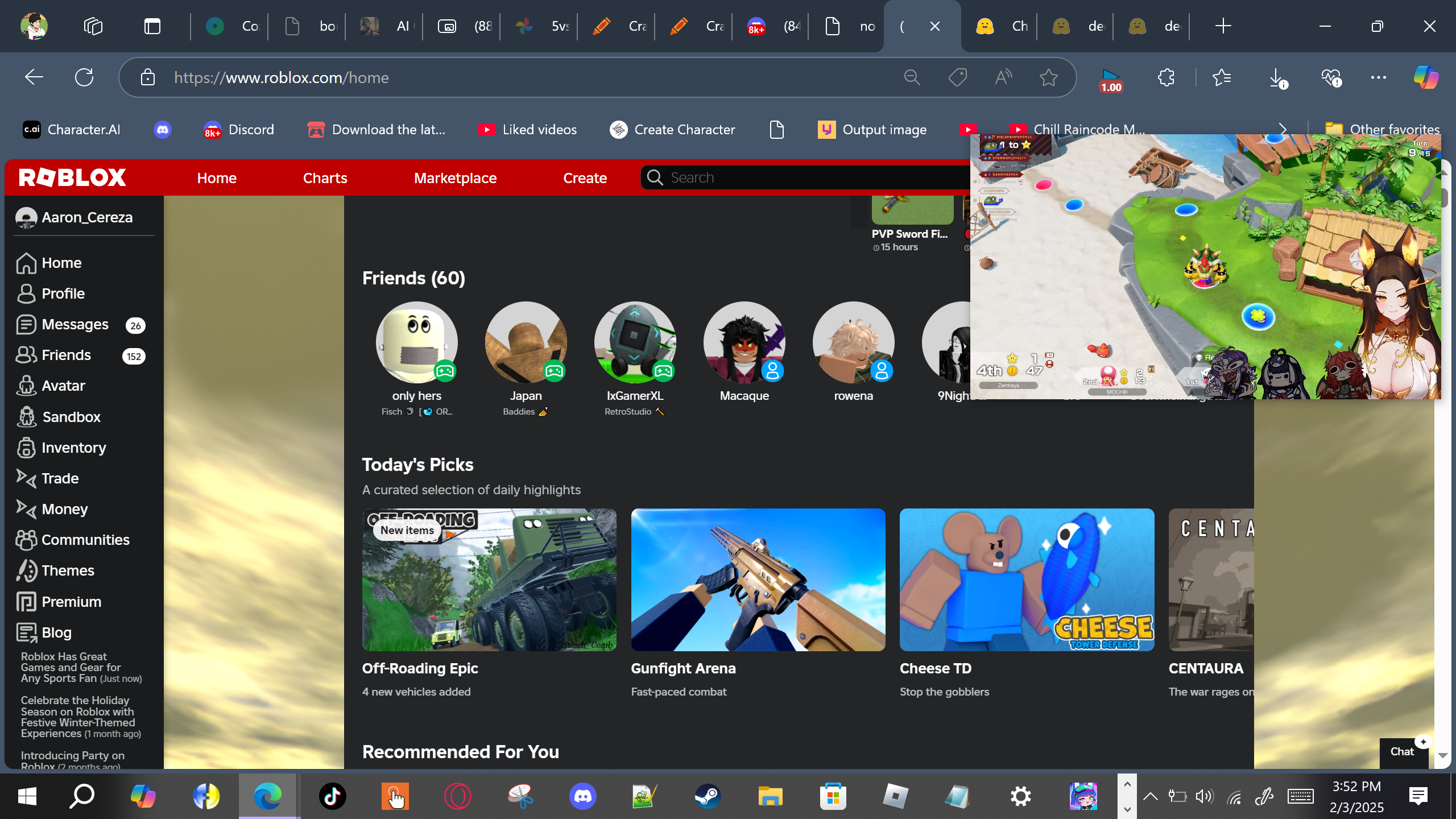
Task: Switch to the Marketplace tab
Action: [455, 178]
